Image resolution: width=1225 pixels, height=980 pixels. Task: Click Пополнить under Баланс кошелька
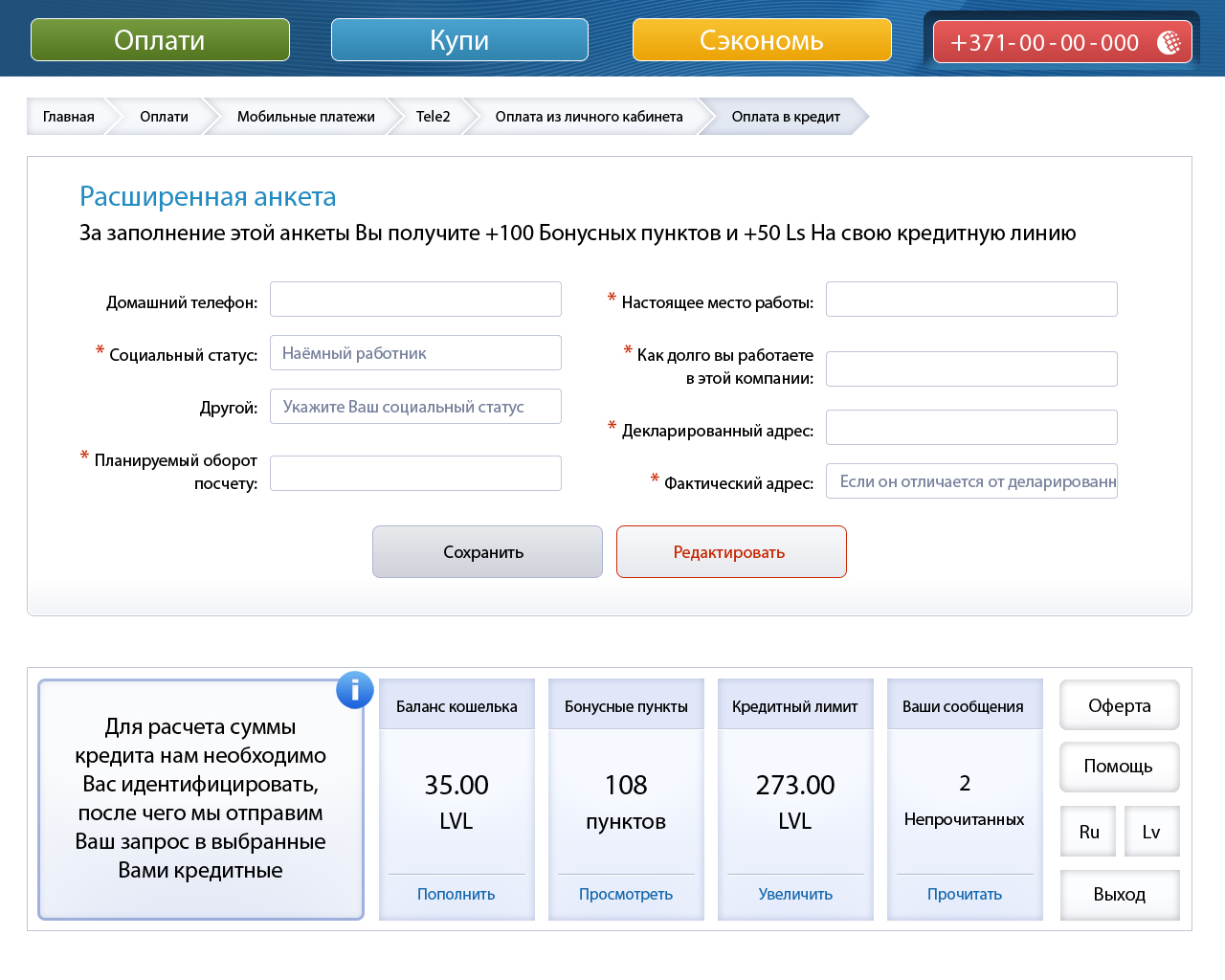point(457,894)
